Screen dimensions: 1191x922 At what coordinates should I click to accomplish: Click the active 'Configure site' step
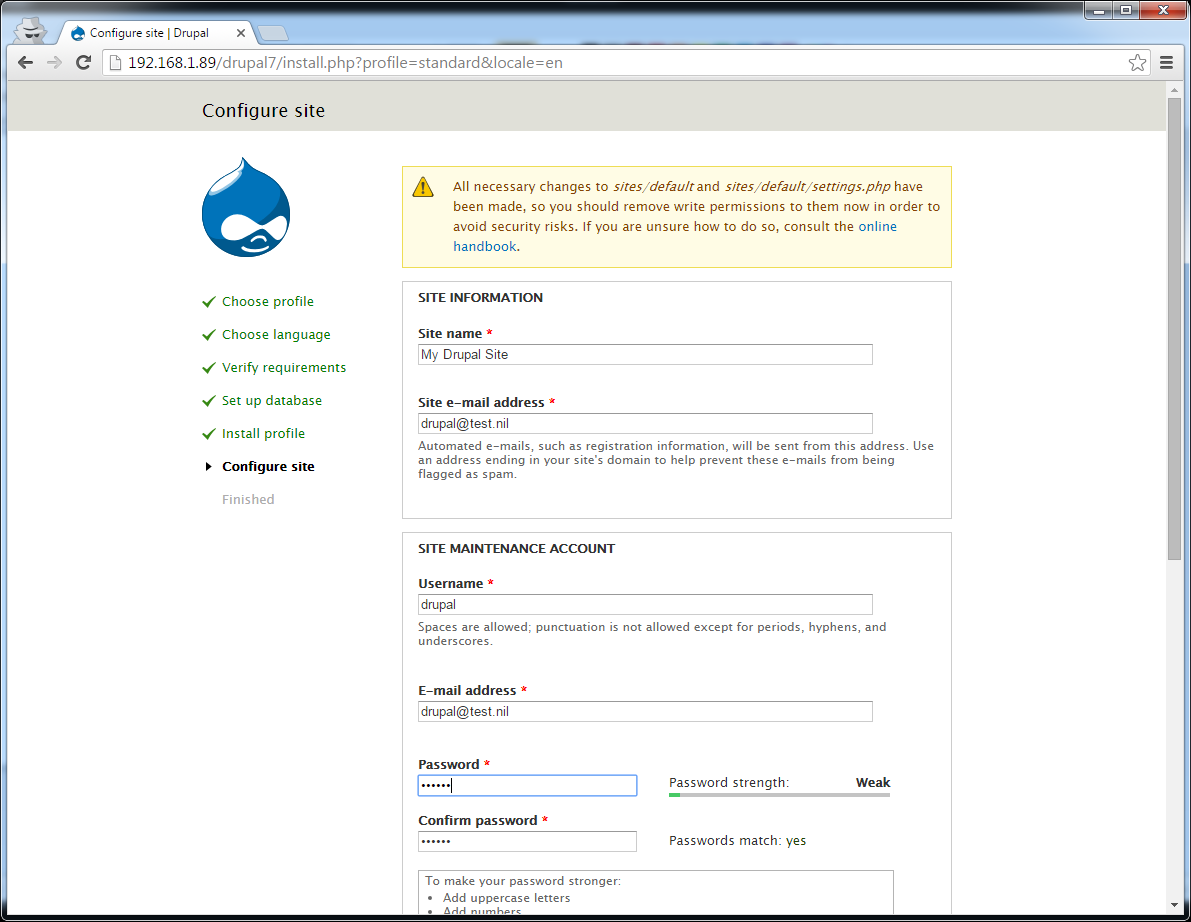pos(268,466)
